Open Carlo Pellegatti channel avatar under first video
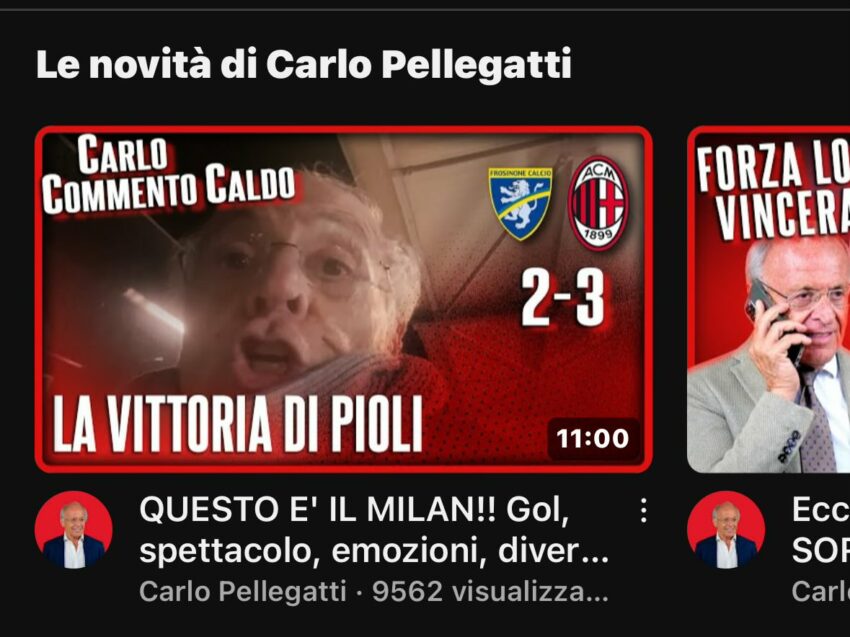This screenshot has width=850, height=637. (74, 530)
